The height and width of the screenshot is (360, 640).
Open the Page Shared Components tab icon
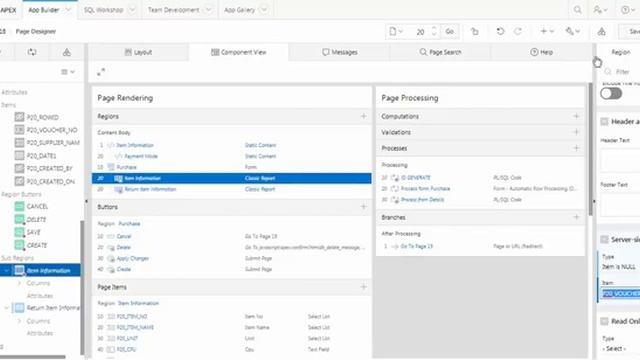point(67,52)
